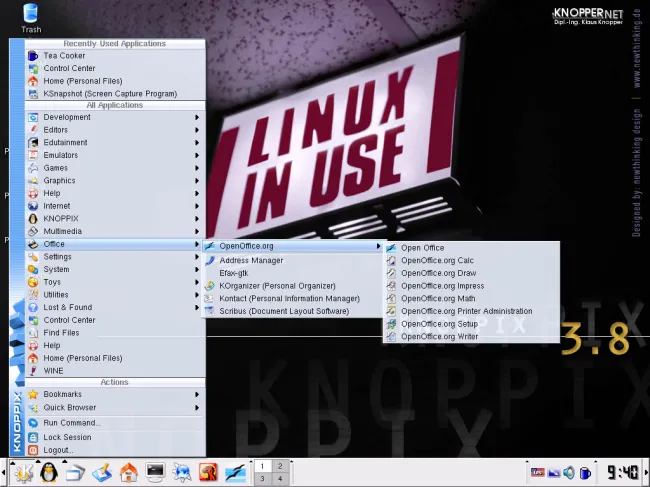The image size is (650, 487).
Task: Expand the Multimedia submenu arrow
Action: [197, 231]
